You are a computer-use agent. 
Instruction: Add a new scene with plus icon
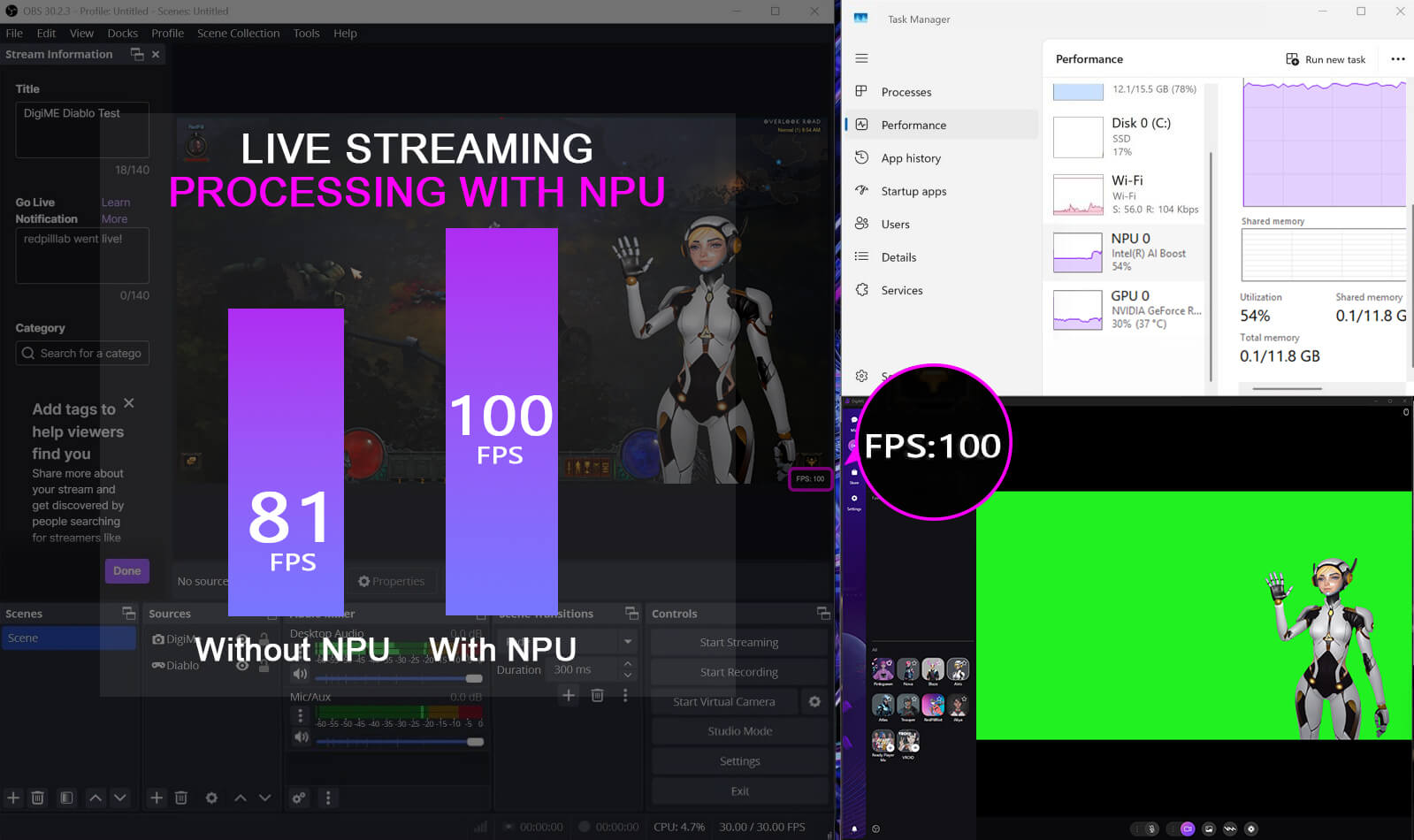(13, 798)
